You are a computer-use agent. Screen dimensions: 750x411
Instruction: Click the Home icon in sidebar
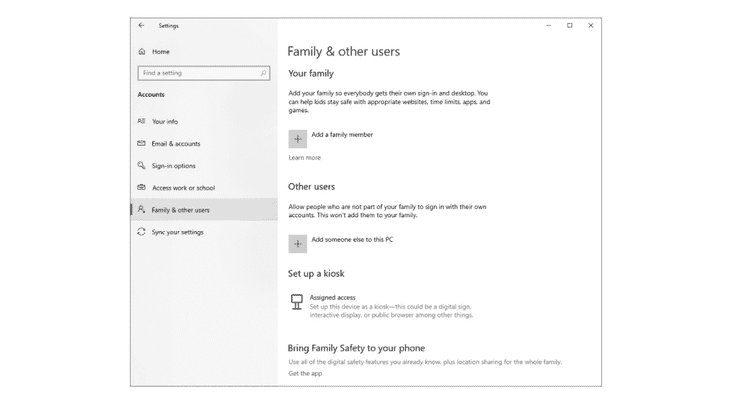pos(142,52)
